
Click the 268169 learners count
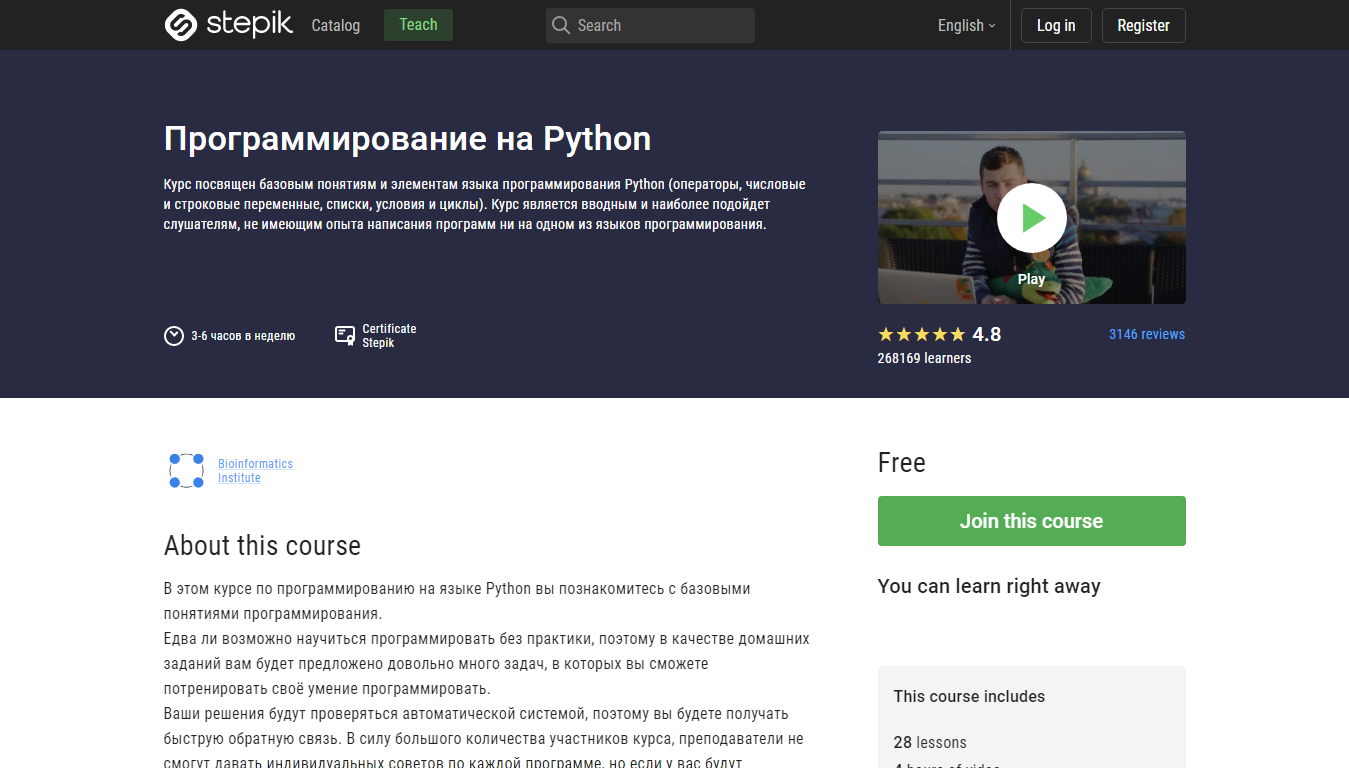924,357
